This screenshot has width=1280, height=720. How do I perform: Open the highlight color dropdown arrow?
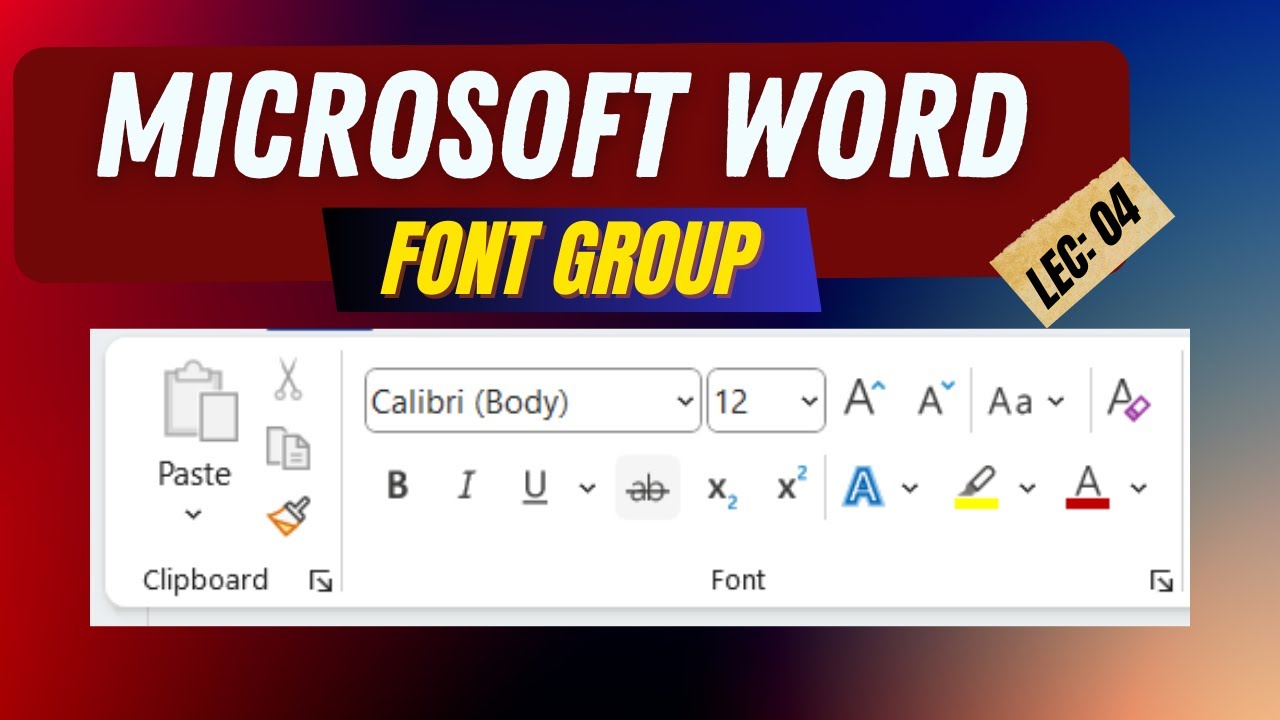1027,488
